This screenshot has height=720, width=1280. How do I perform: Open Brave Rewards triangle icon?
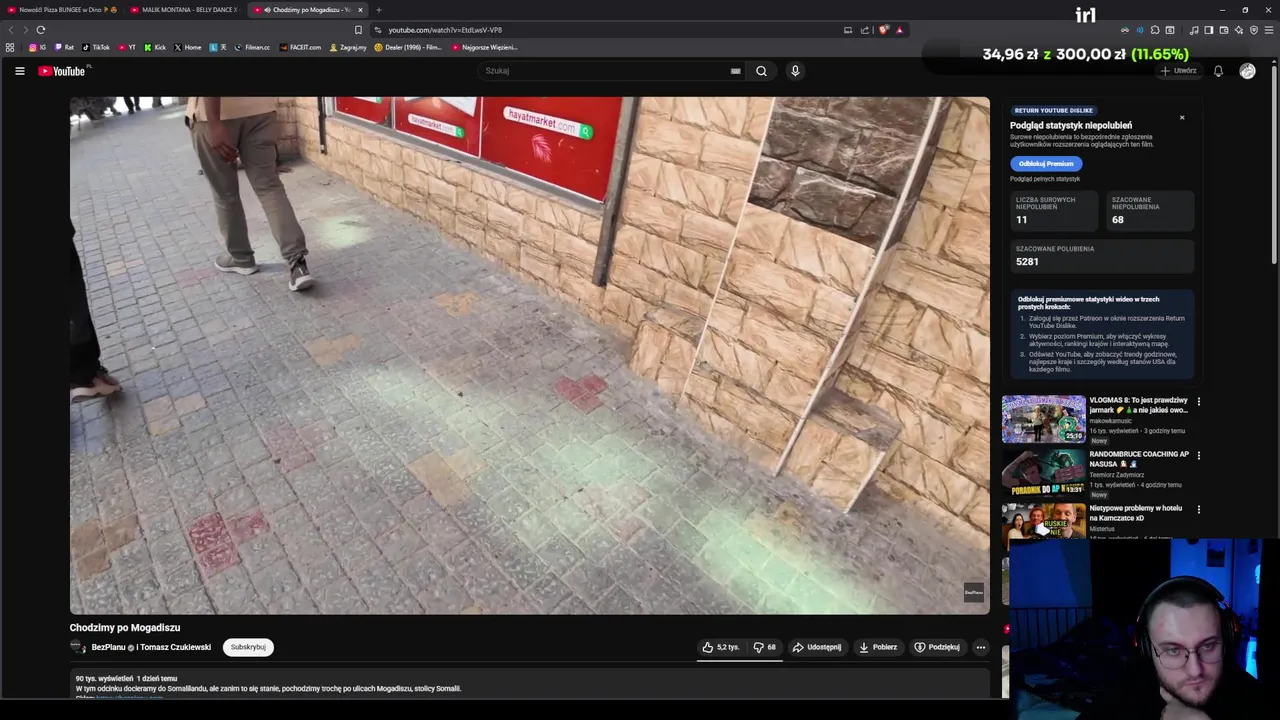click(x=899, y=30)
